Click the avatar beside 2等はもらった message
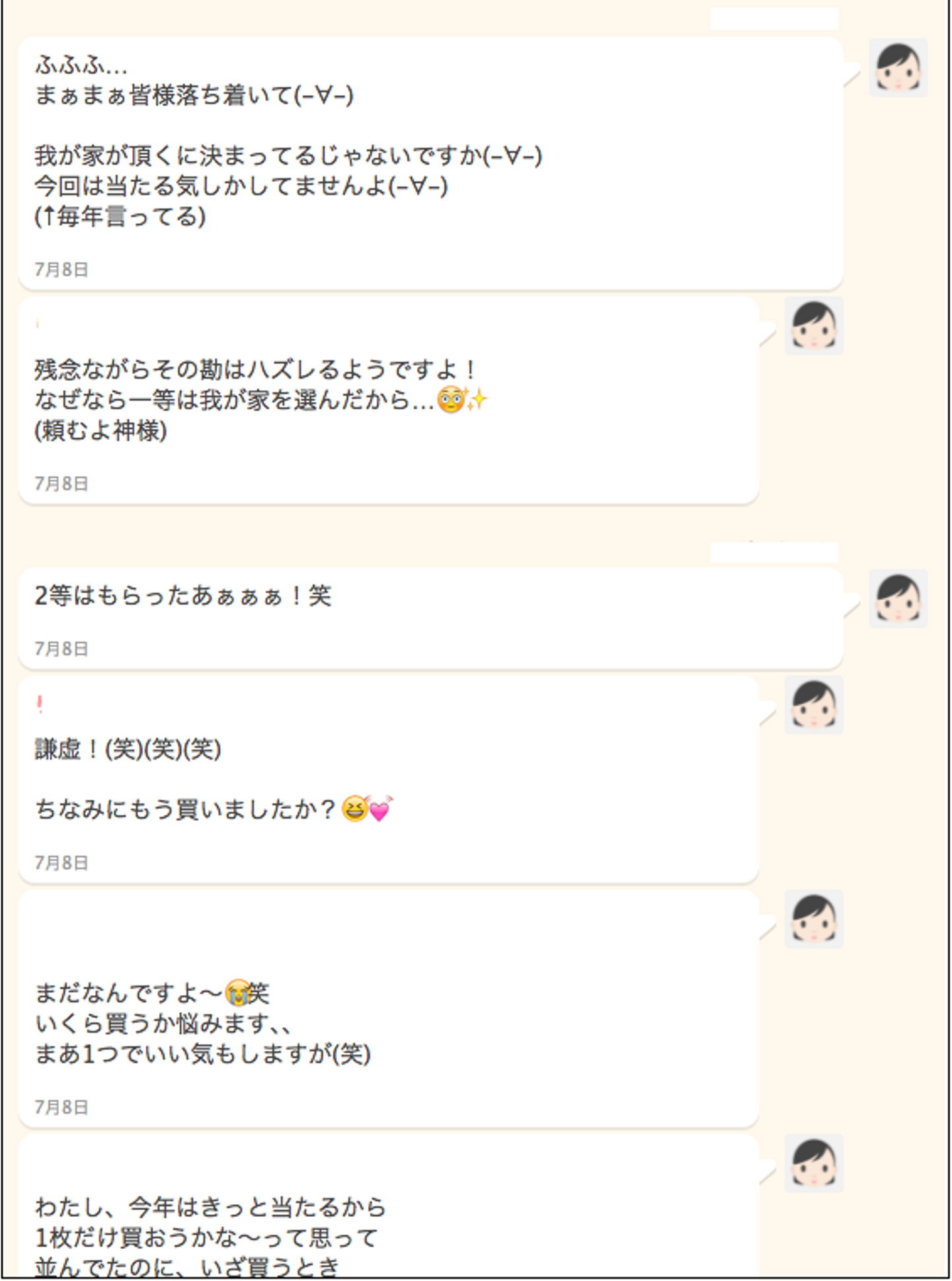 click(x=897, y=599)
